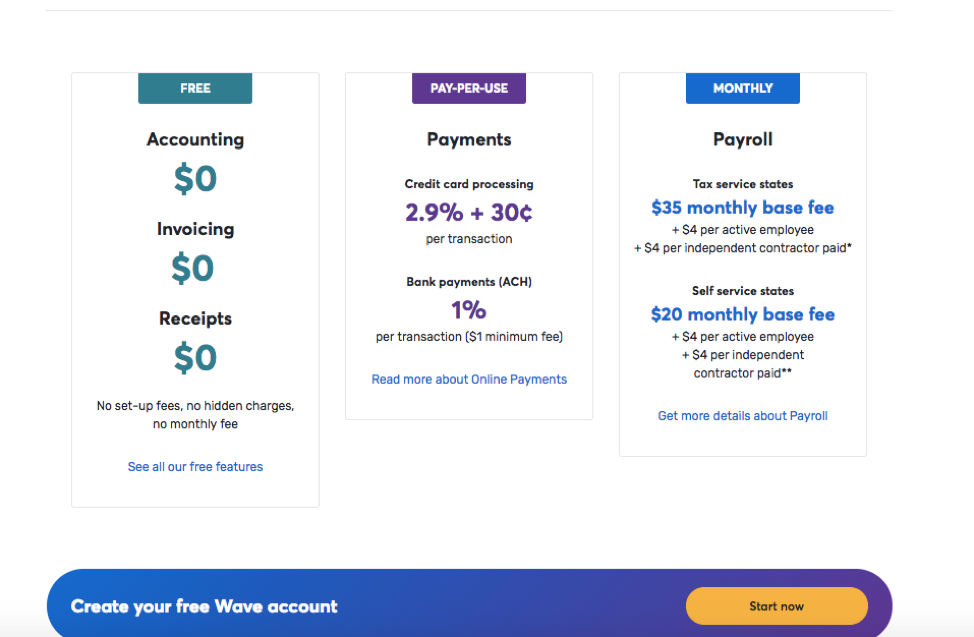Click the Start now button
974x637 pixels.
[776, 606]
